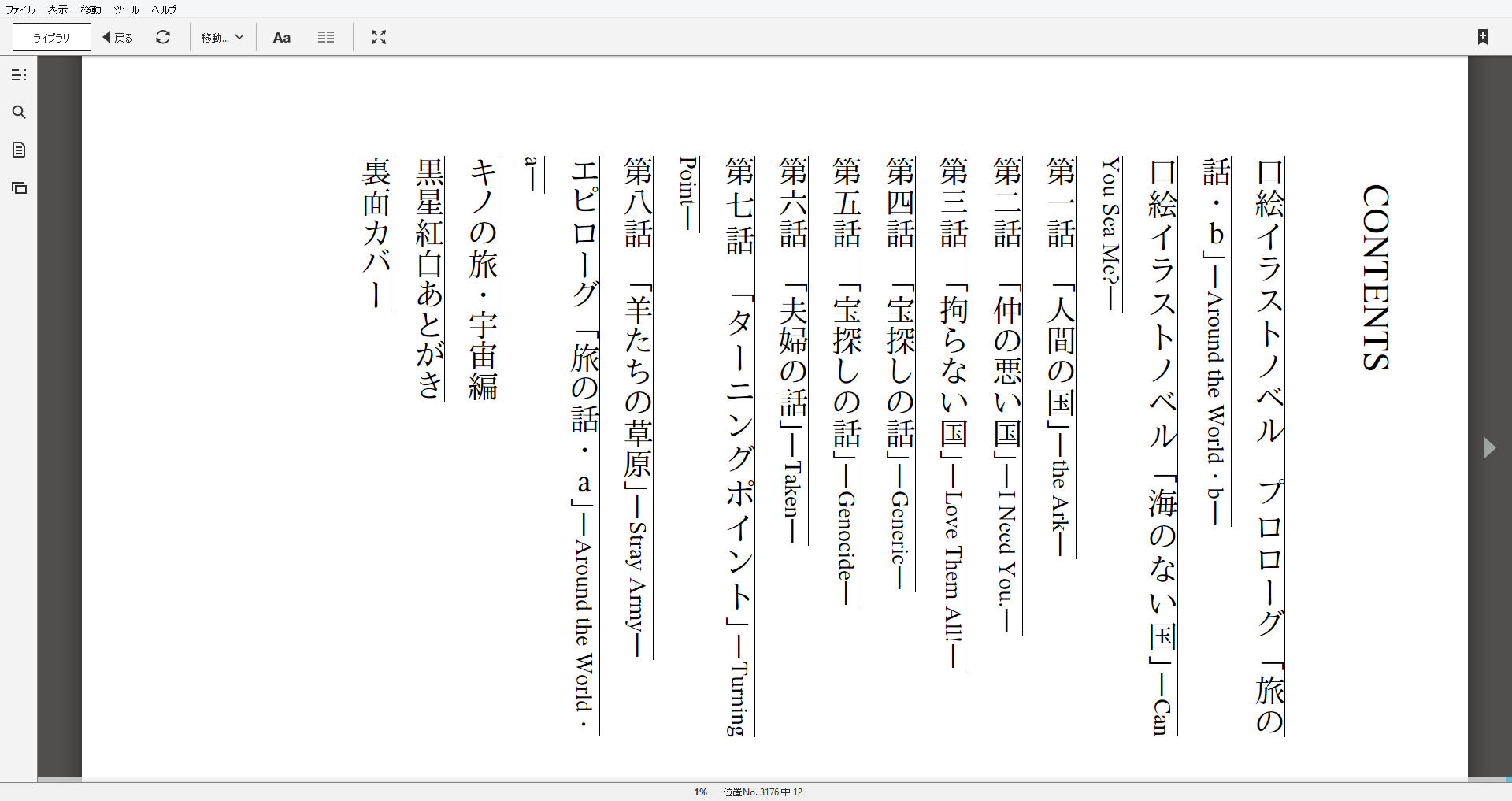Open the 移動 menu in menu bar
The image size is (1512, 801).
(91, 9)
